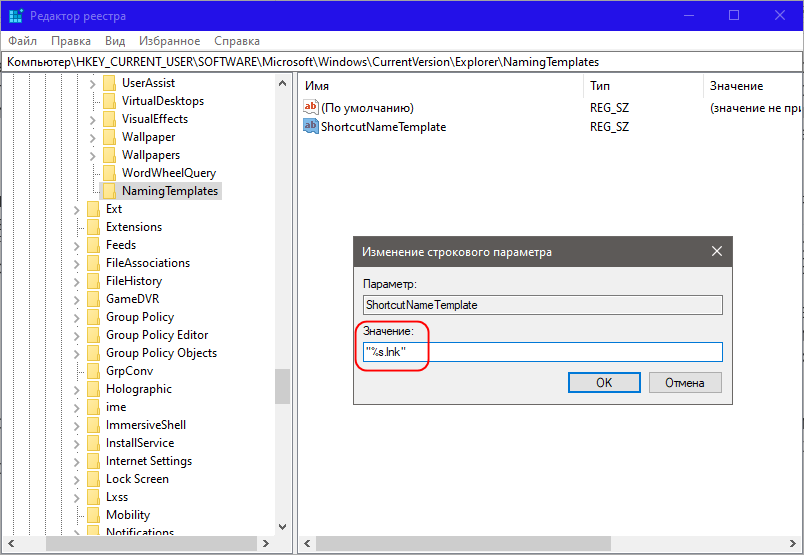This screenshot has height=555, width=804.
Task: Open the Справка menu
Action: [237, 41]
